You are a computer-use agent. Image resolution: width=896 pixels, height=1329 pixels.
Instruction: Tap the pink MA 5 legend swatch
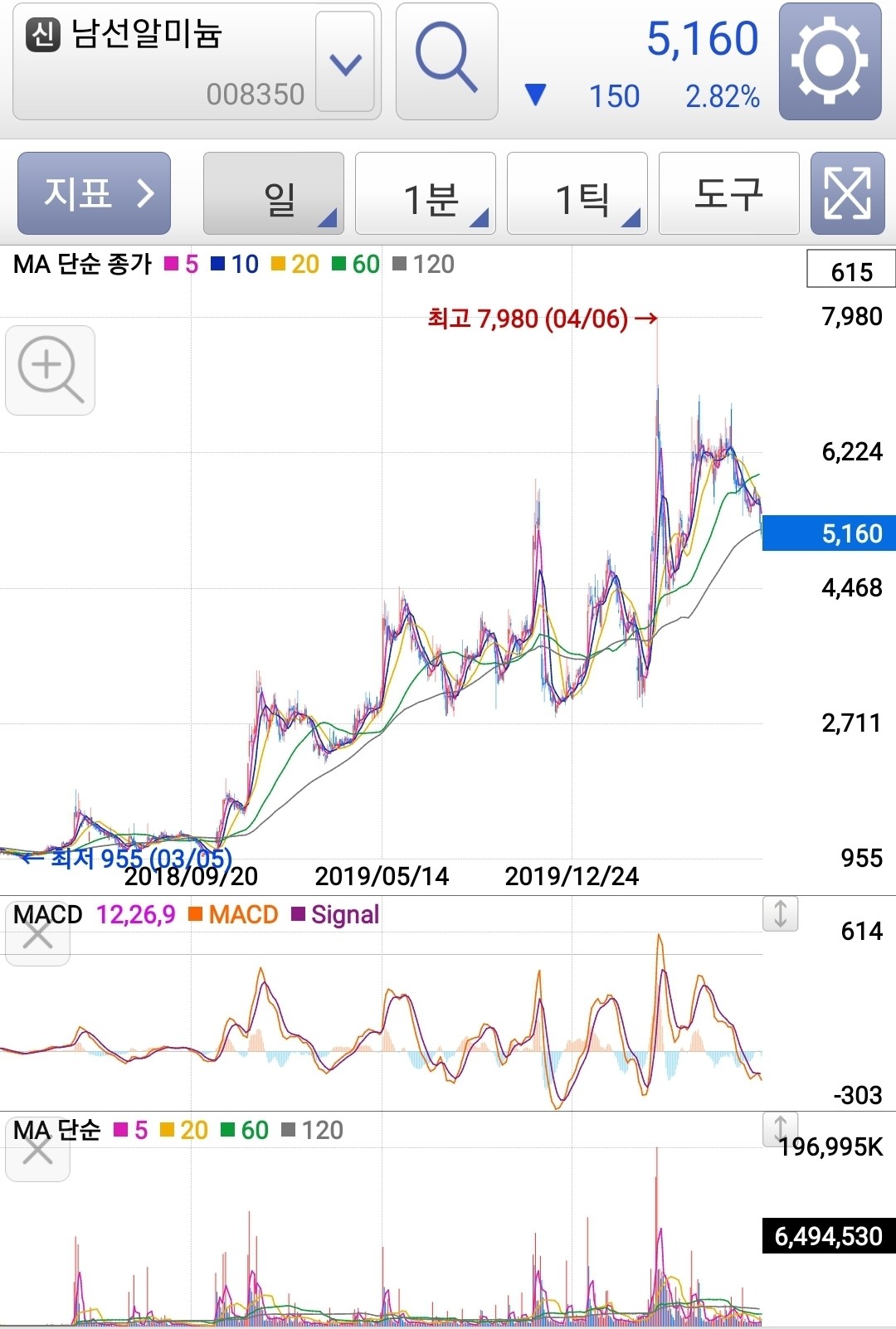[x=173, y=264]
